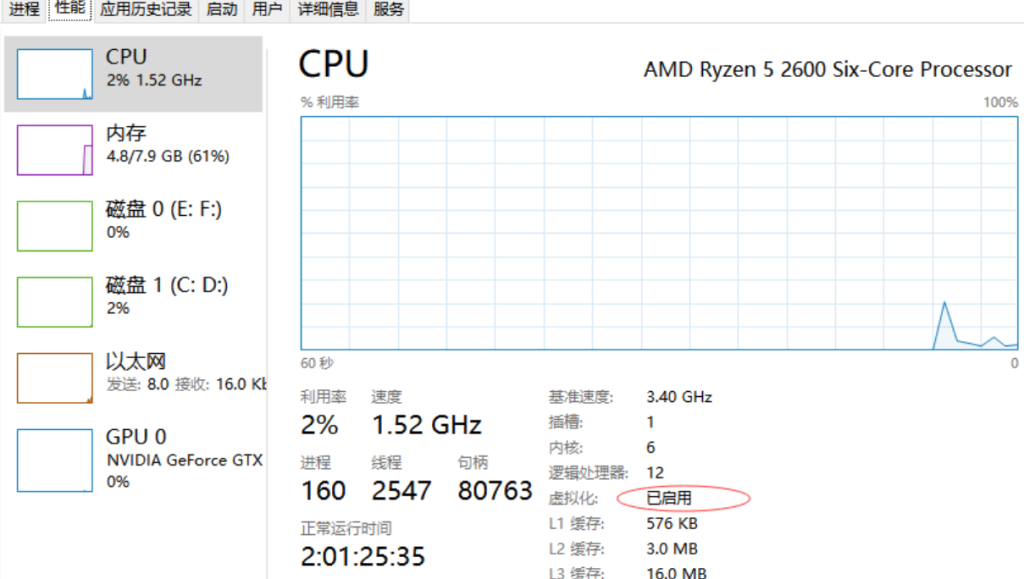Click the main CPU utilization graph
The height and width of the screenshot is (579, 1024).
(x=660, y=232)
